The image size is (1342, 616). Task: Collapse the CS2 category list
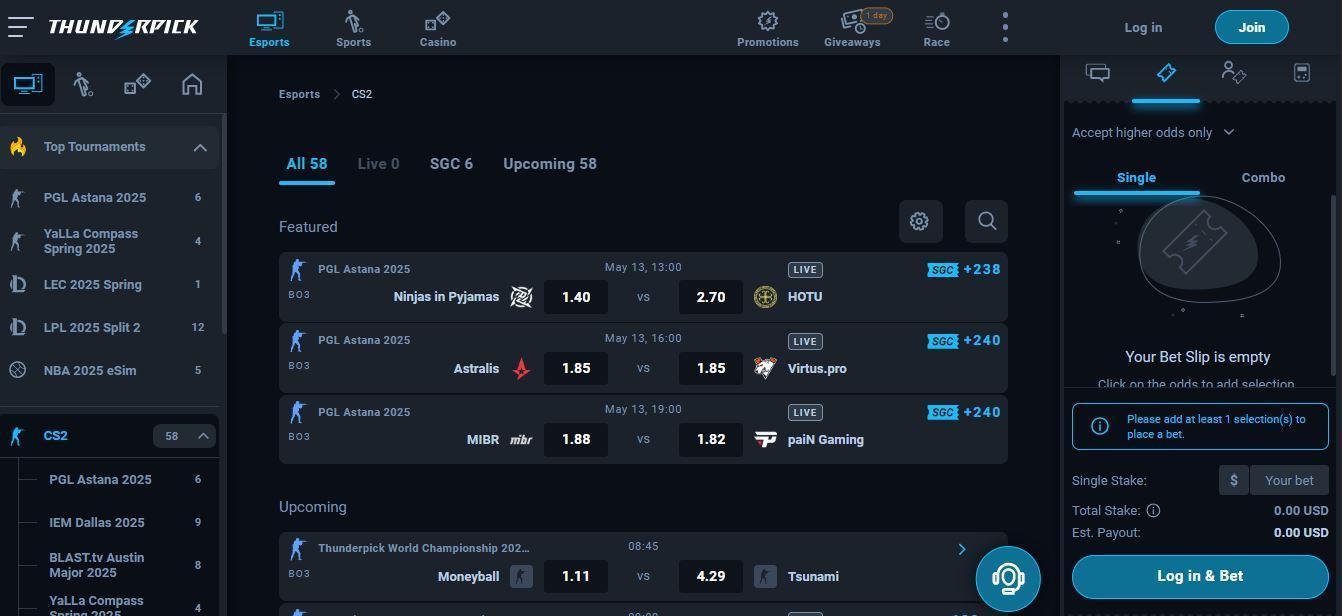[x=203, y=436]
